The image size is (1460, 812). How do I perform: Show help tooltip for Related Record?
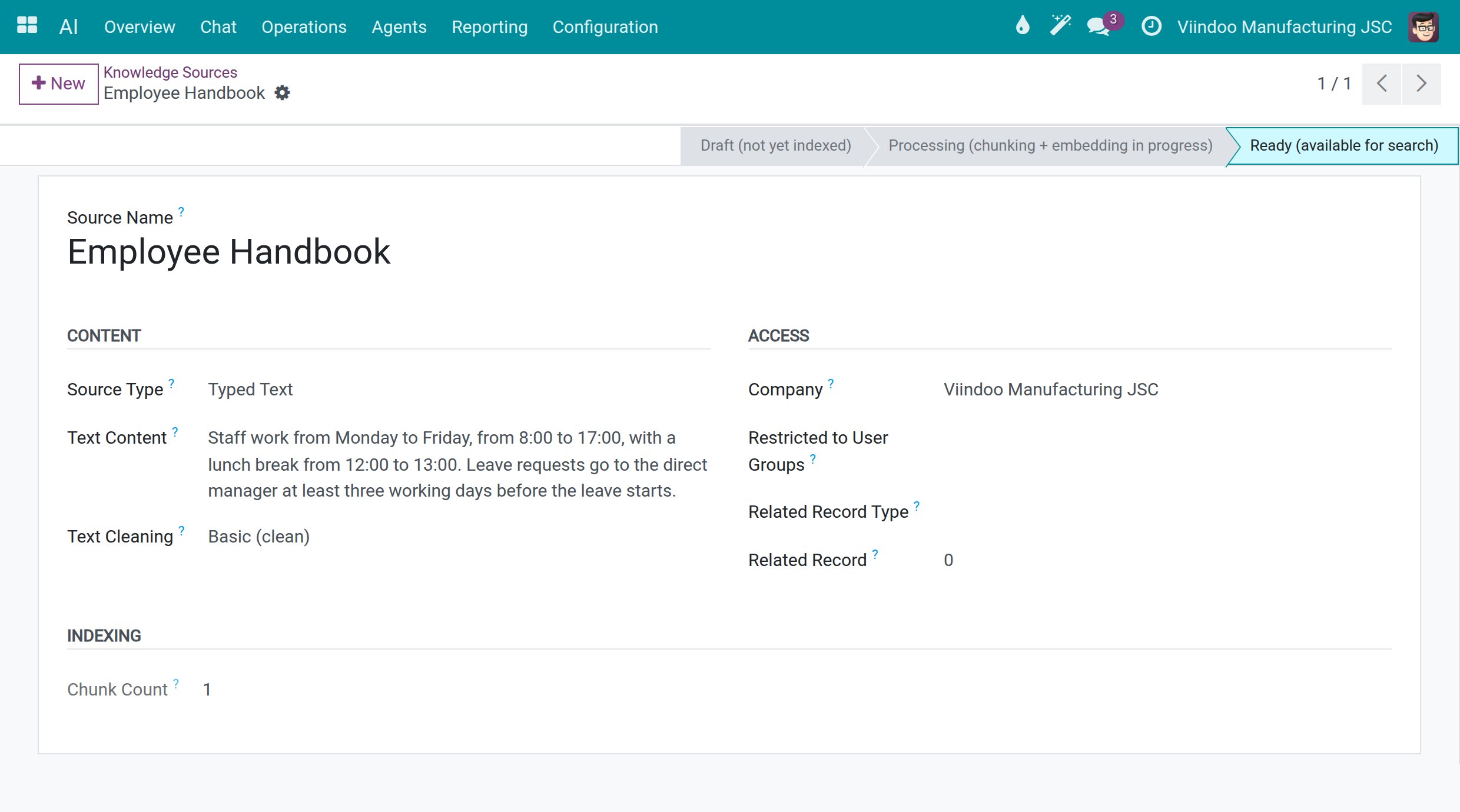pos(875,554)
